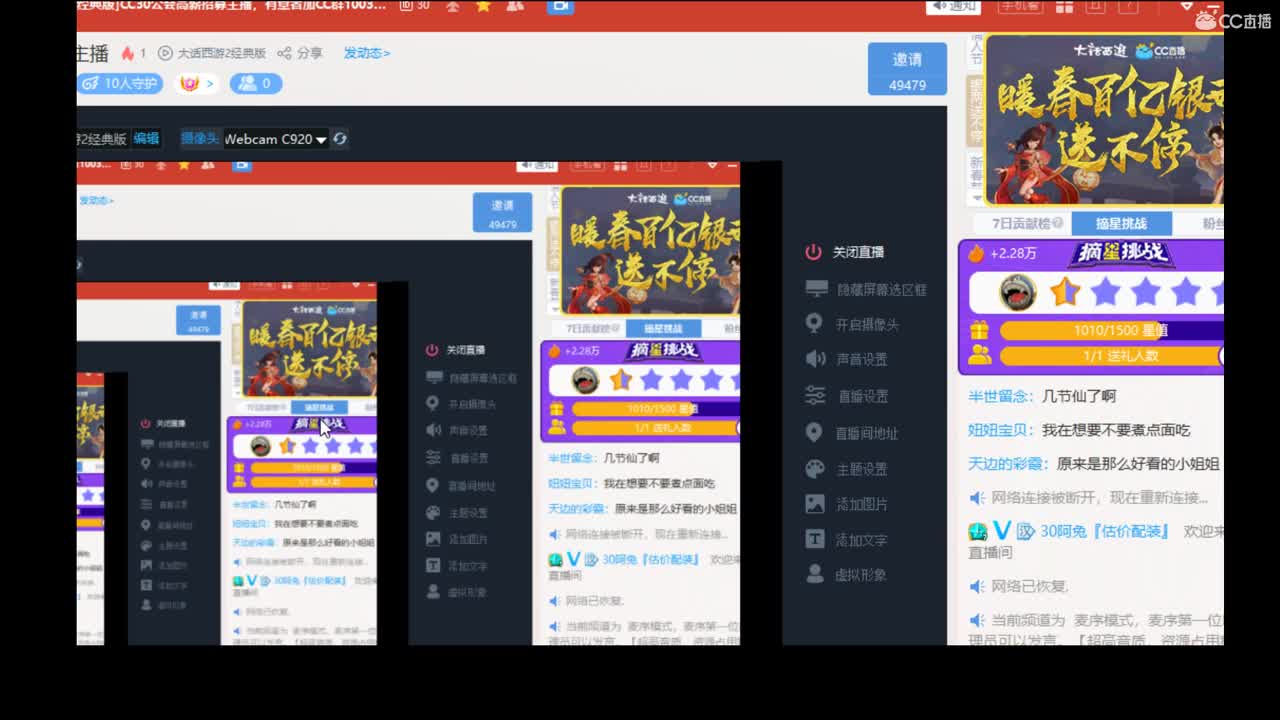1280x720 pixels.
Task: Open 直播设置 stream settings
Action: (x=862, y=395)
